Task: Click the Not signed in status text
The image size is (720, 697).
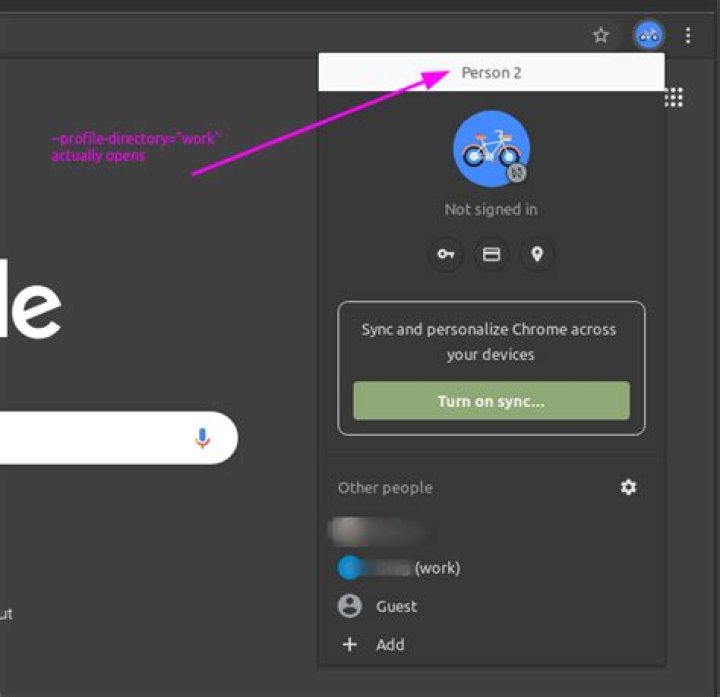Action: (491, 210)
